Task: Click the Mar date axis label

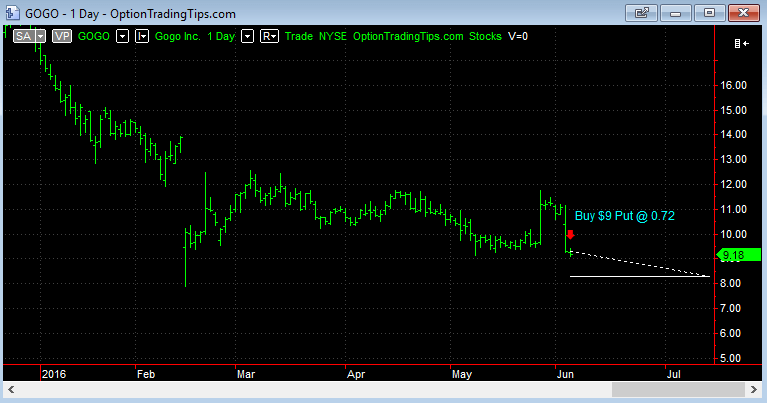Action: pos(246,374)
